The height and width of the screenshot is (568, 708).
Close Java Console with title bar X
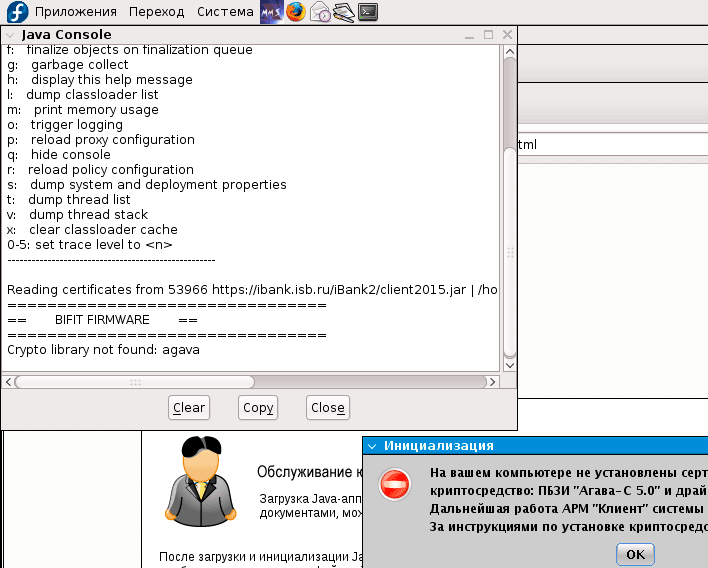[x=507, y=35]
